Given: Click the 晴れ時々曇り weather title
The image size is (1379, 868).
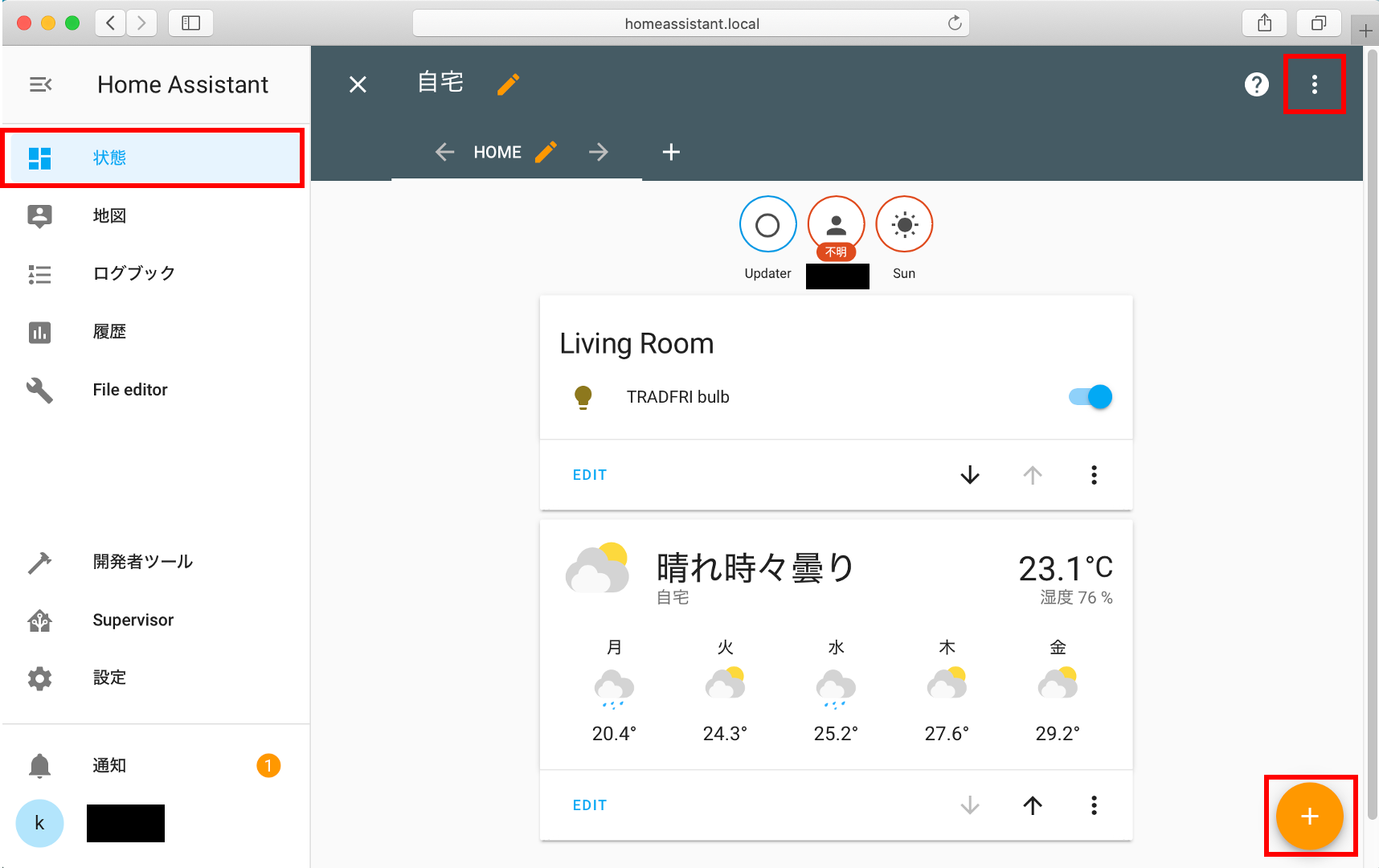Looking at the screenshot, I should [755, 568].
